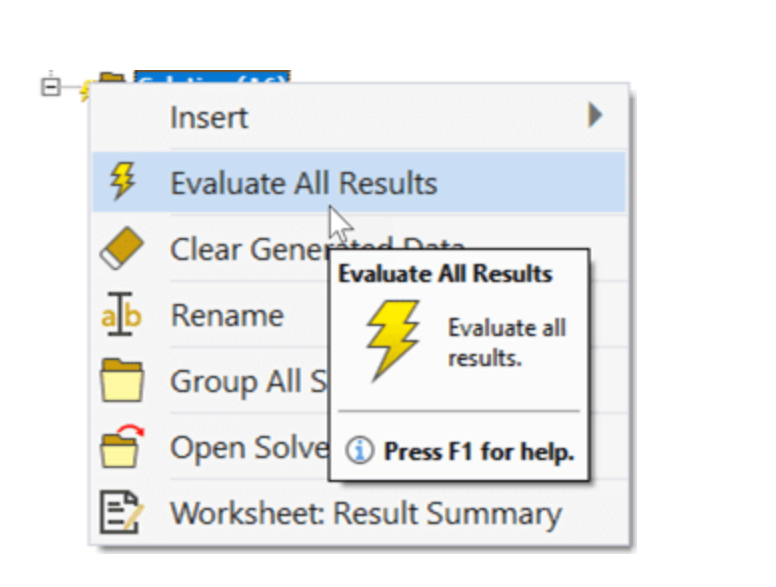Screen dimensions: 776x587
Task: Click the Open Solver folder arrow icon
Action: point(122,446)
